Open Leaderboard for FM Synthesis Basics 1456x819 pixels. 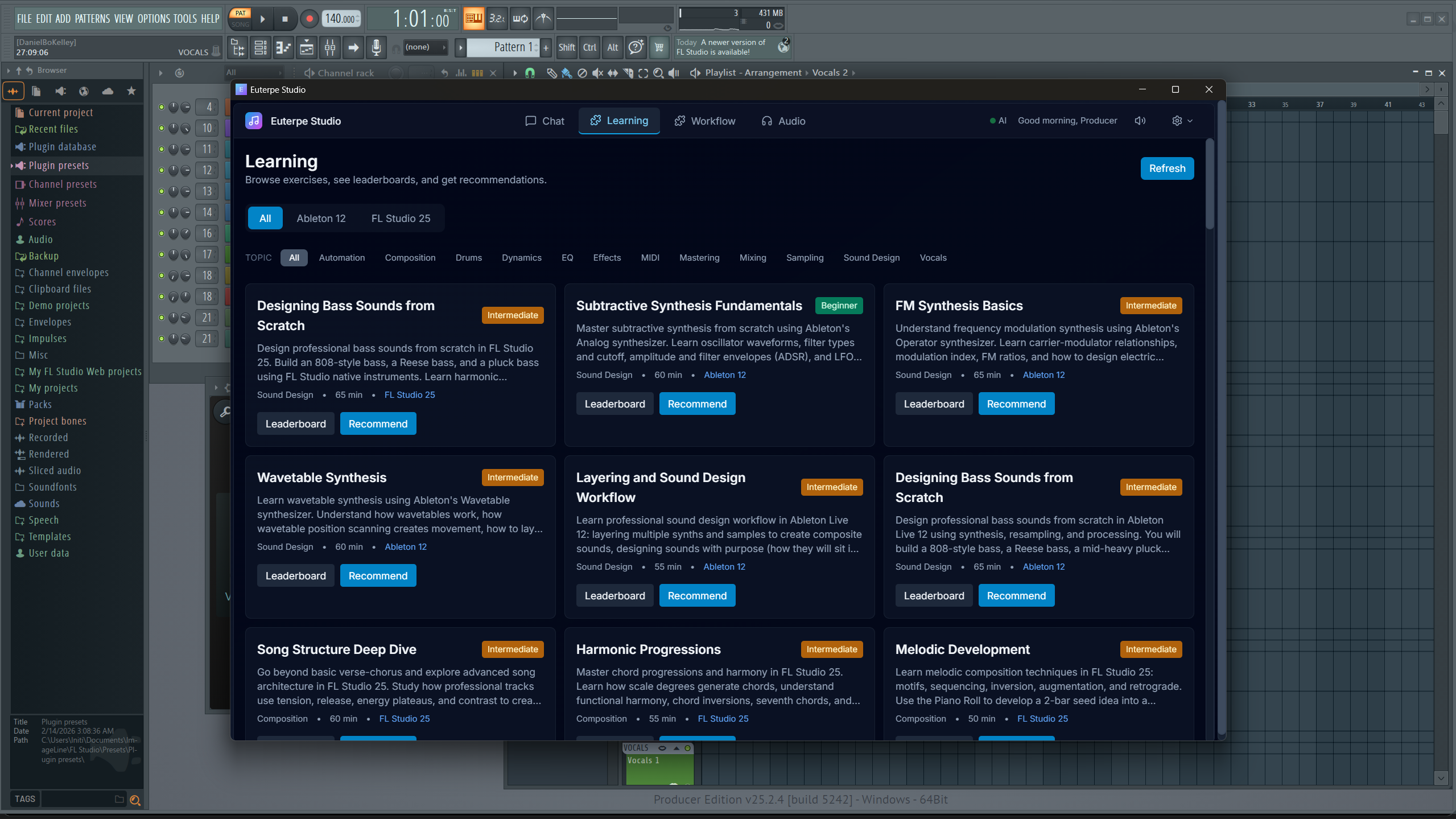click(934, 404)
